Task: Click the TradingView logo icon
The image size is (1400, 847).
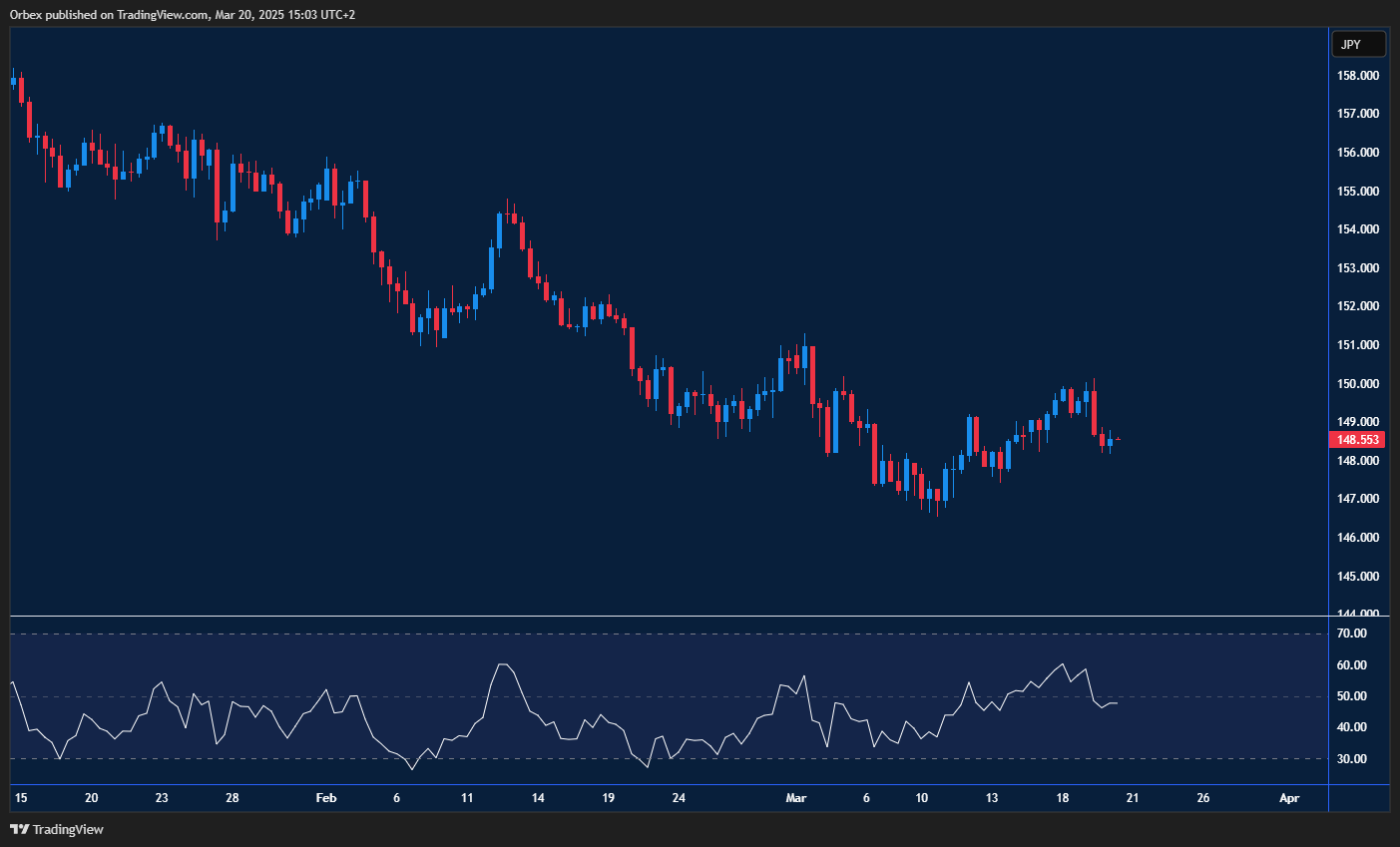Action: (19, 829)
